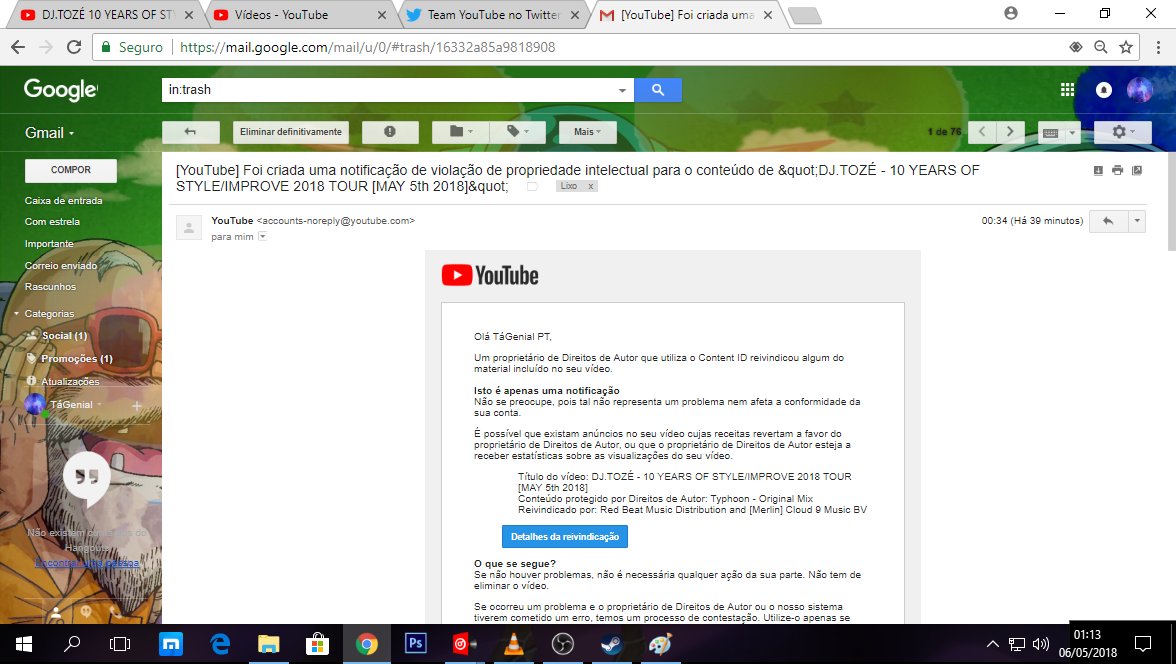
Task: Open the Mais options menu
Action: (x=587, y=132)
